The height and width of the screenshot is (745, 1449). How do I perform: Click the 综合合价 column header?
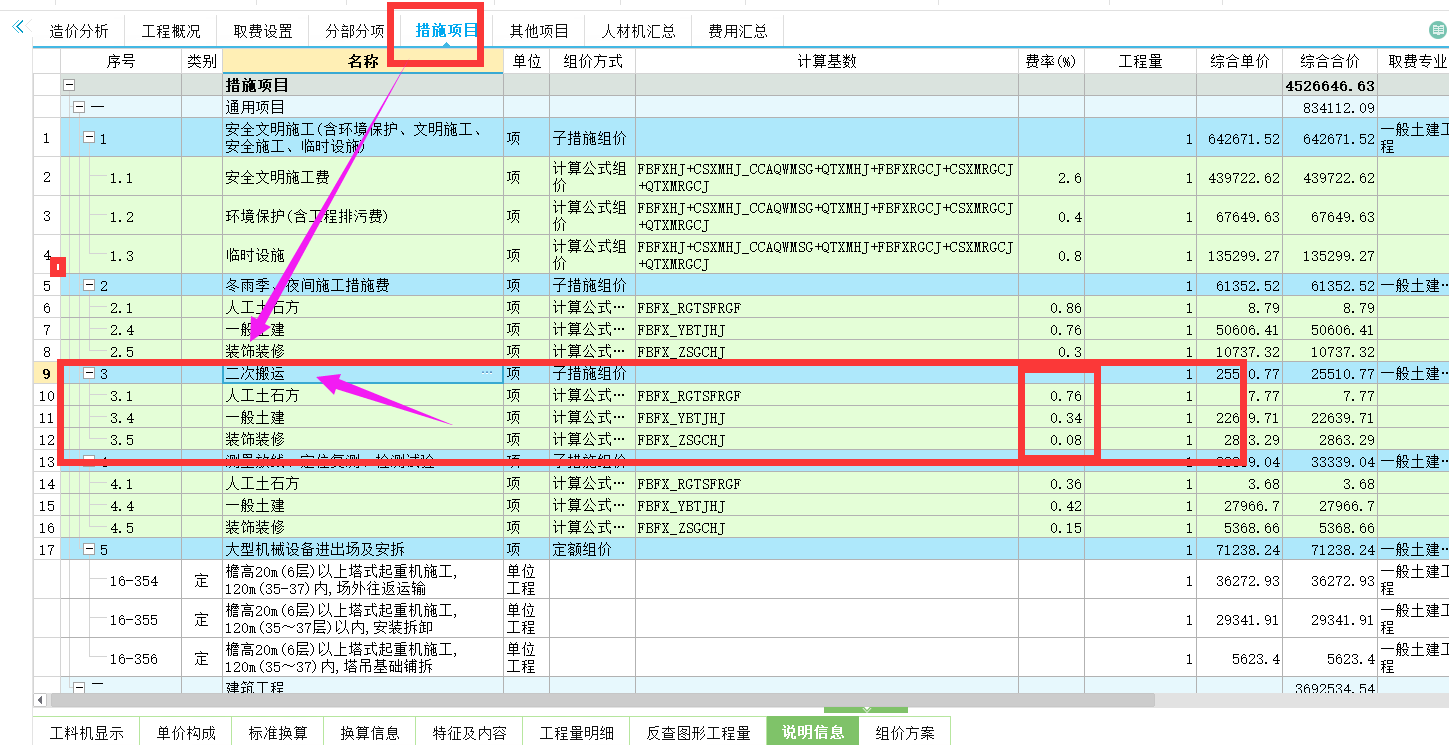[1330, 61]
